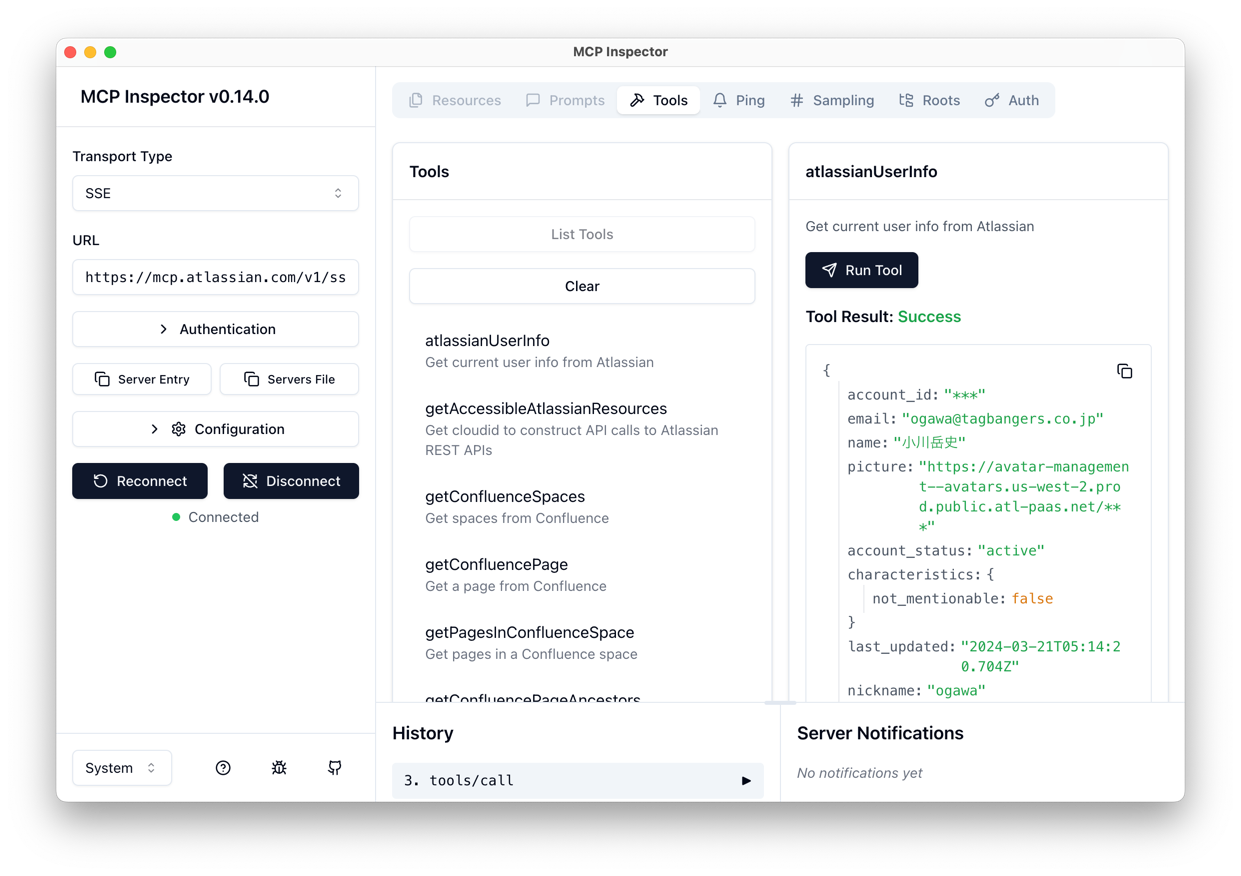Click the picture avatar URL value

point(1024,497)
